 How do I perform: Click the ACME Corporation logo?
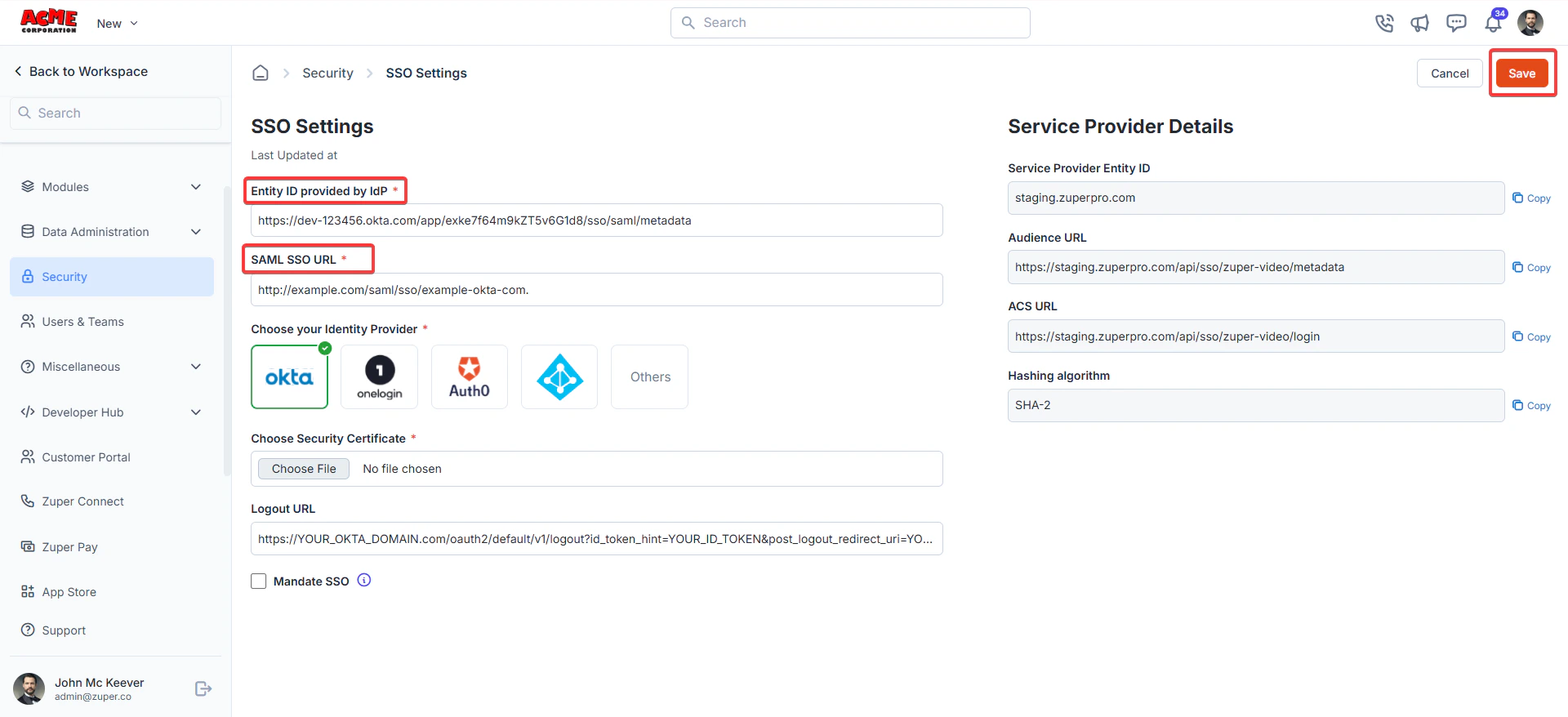49,20
